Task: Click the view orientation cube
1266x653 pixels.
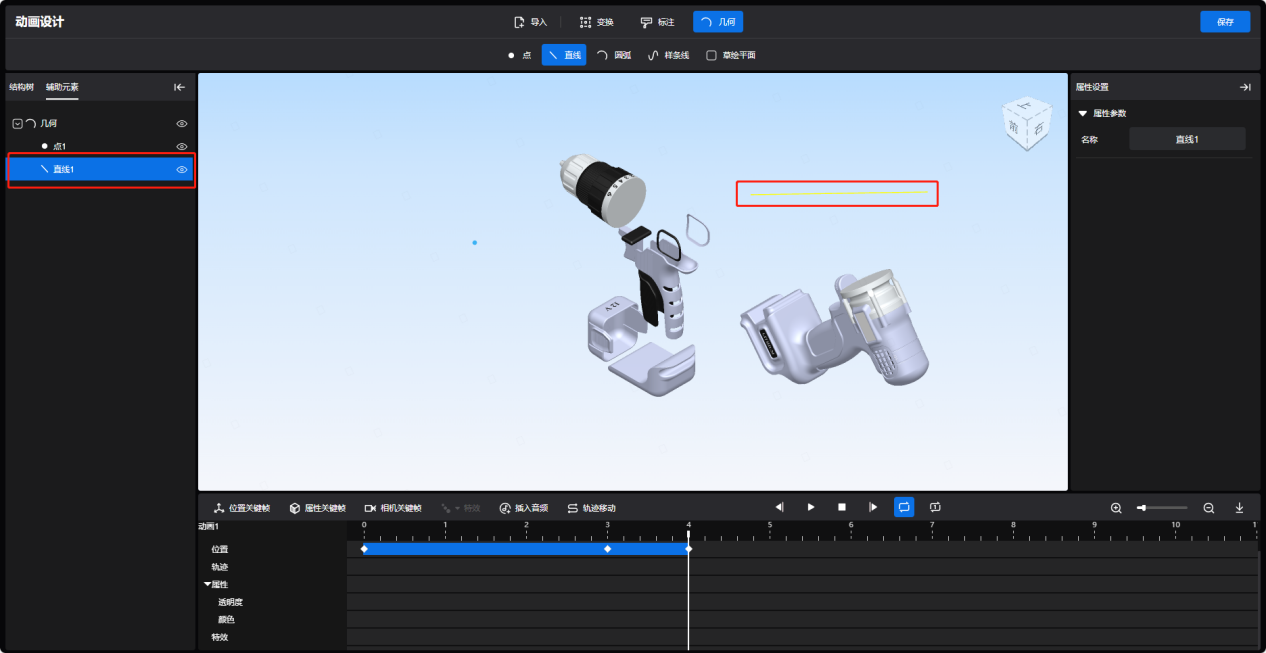Action: pyautogui.click(x=1027, y=123)
